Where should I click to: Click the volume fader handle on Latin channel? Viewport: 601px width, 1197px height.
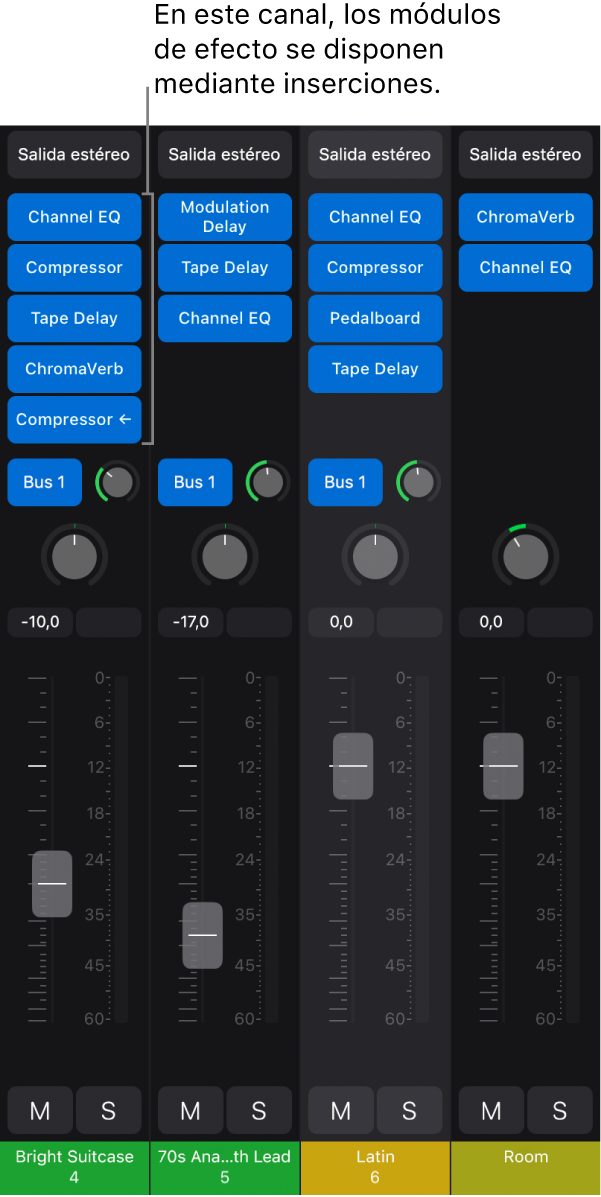[x=353, y=766]
